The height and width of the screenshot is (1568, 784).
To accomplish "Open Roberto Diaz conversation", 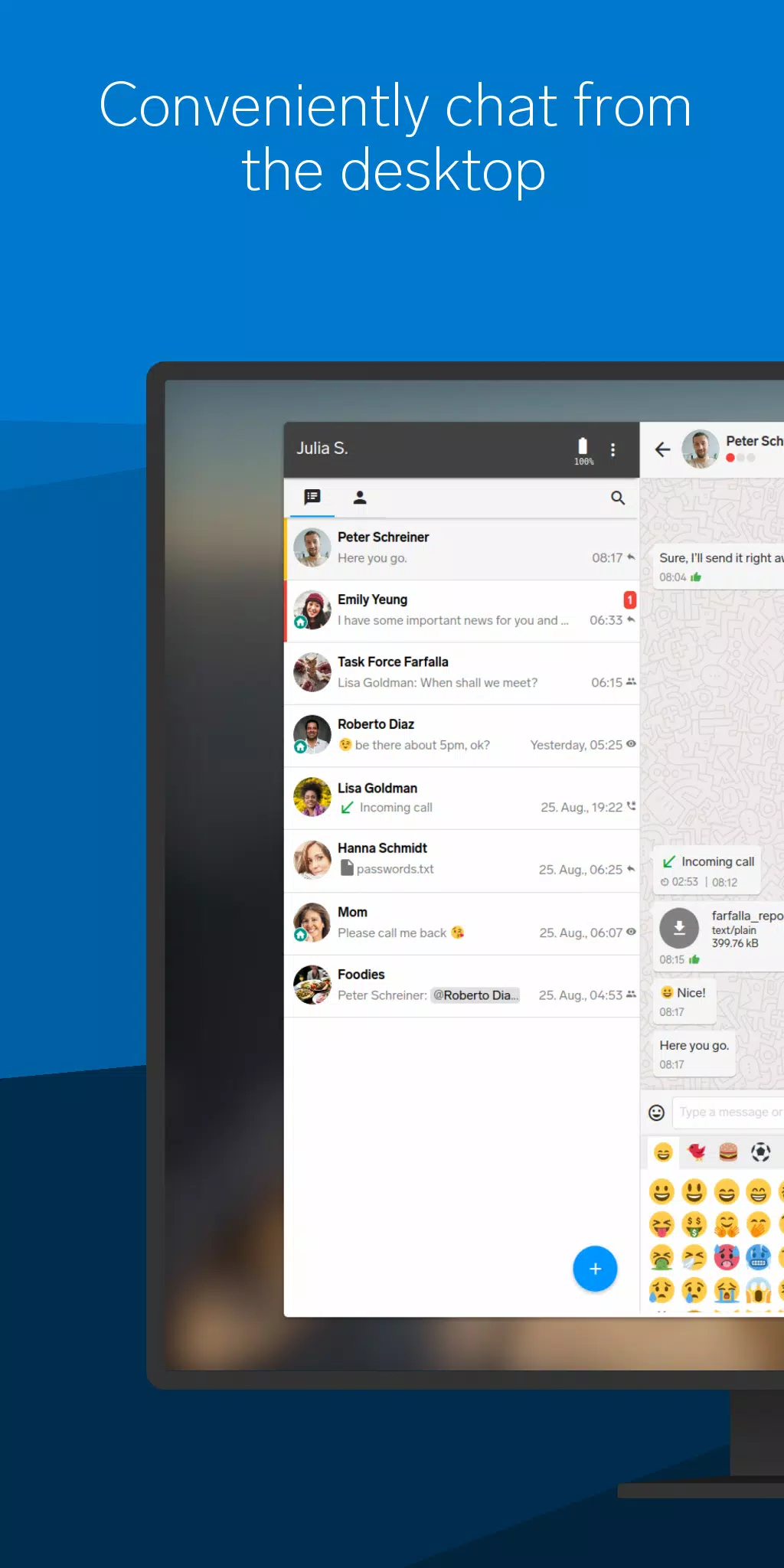I will click(x=462, y=736).
